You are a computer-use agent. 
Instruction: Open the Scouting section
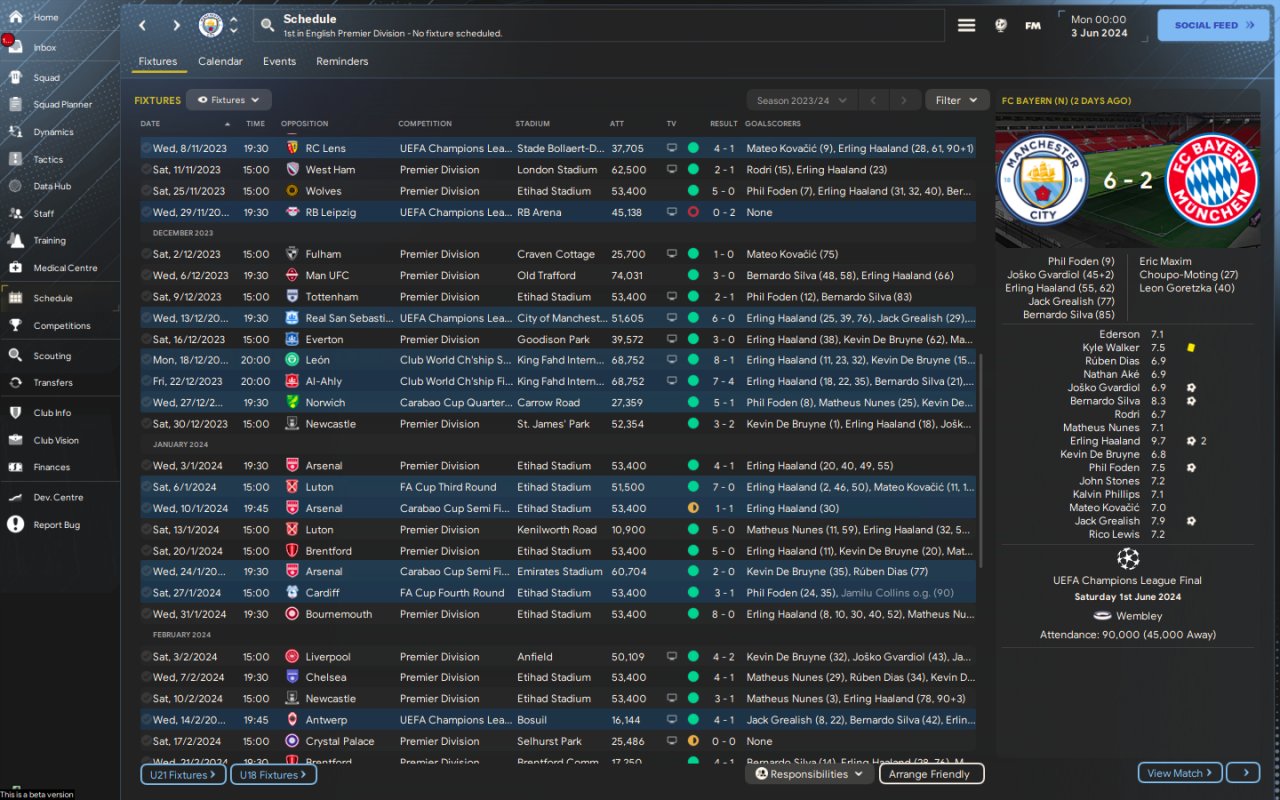[52, 355]
